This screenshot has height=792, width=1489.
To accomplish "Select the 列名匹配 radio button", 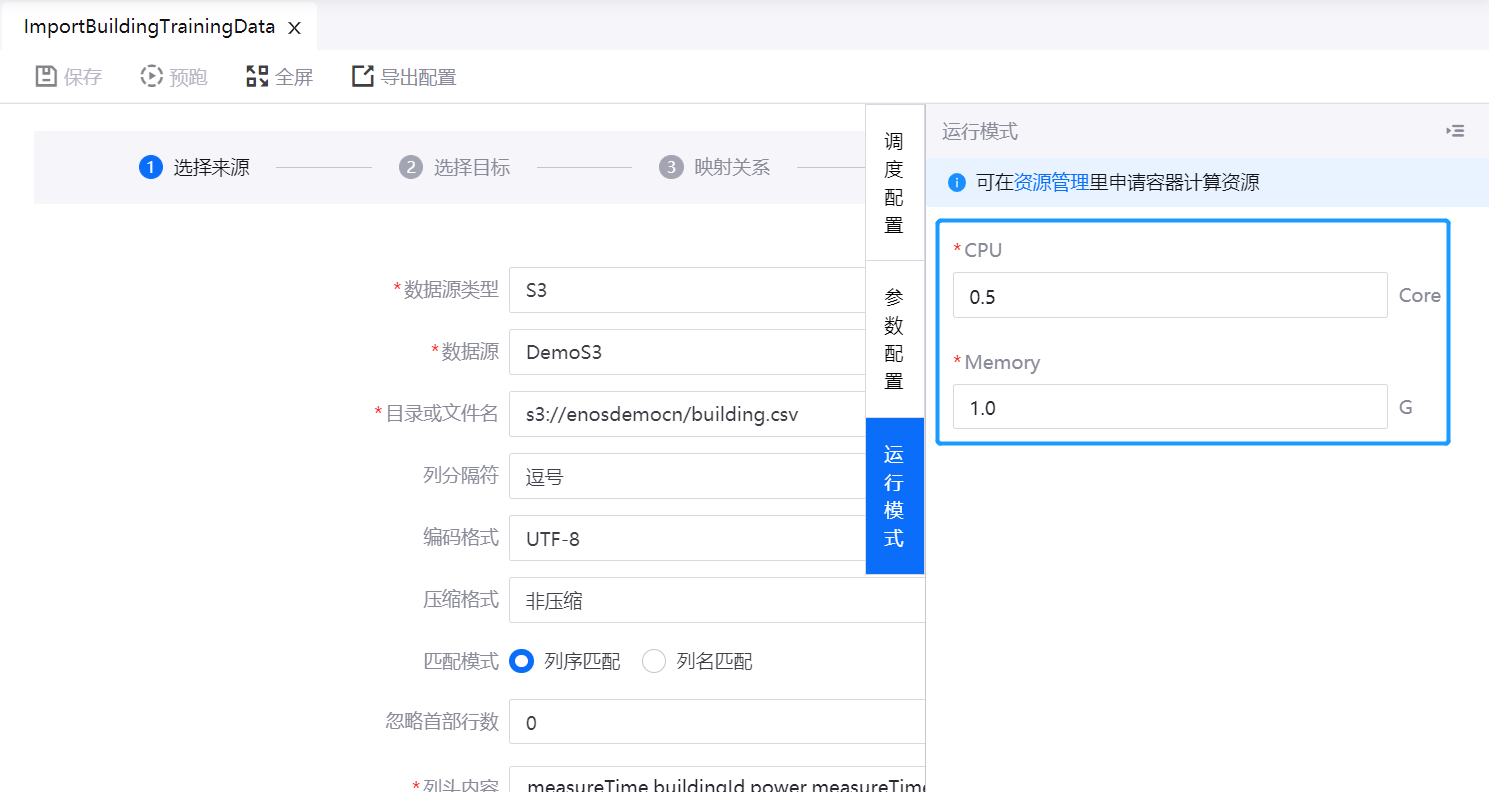I will point(654,661).
